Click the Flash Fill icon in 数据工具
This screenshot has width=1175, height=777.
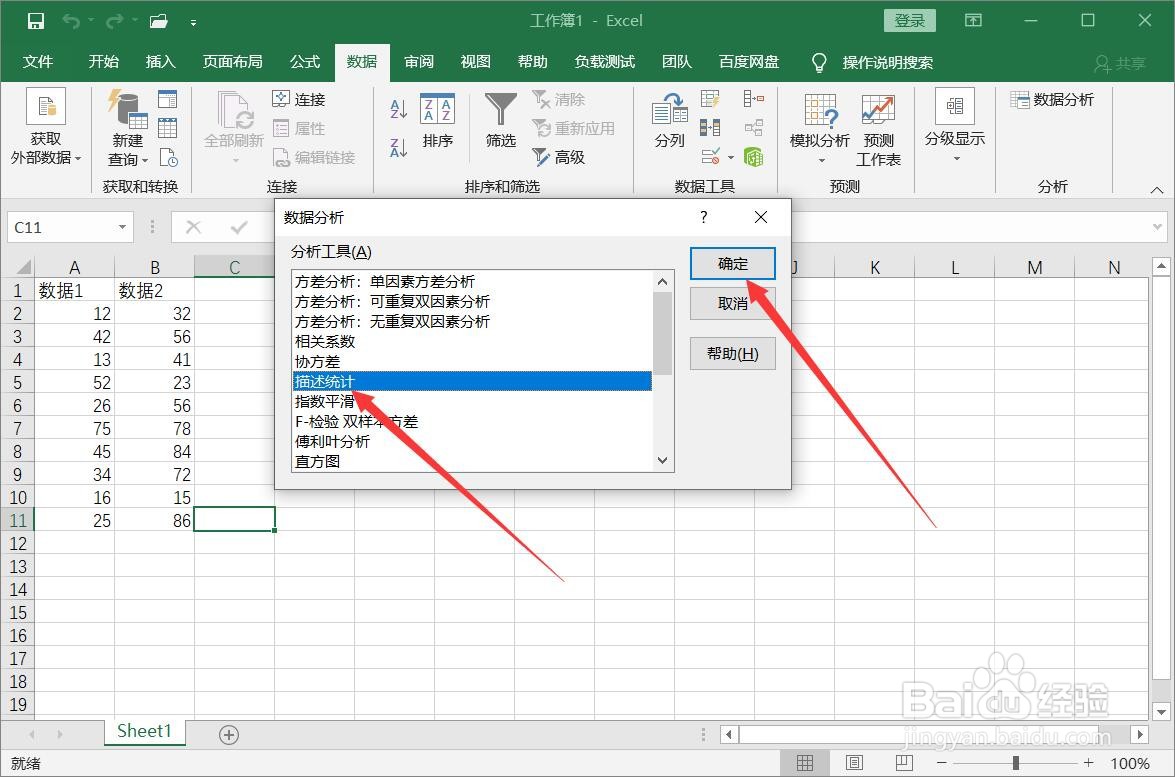click(x=710, y=99)
